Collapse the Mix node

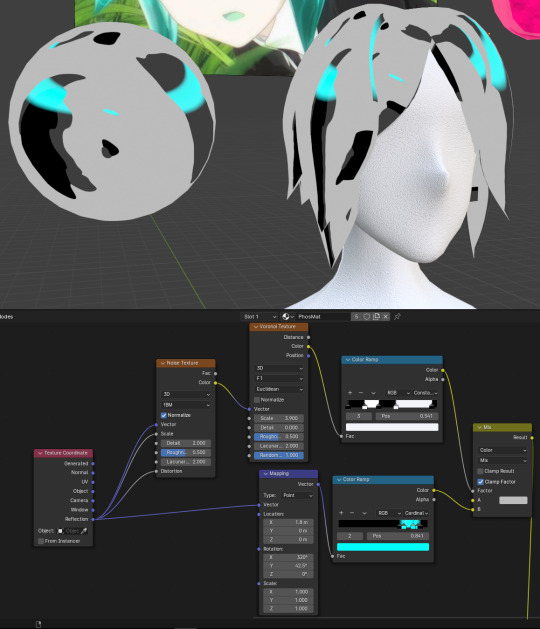point(479,428)
